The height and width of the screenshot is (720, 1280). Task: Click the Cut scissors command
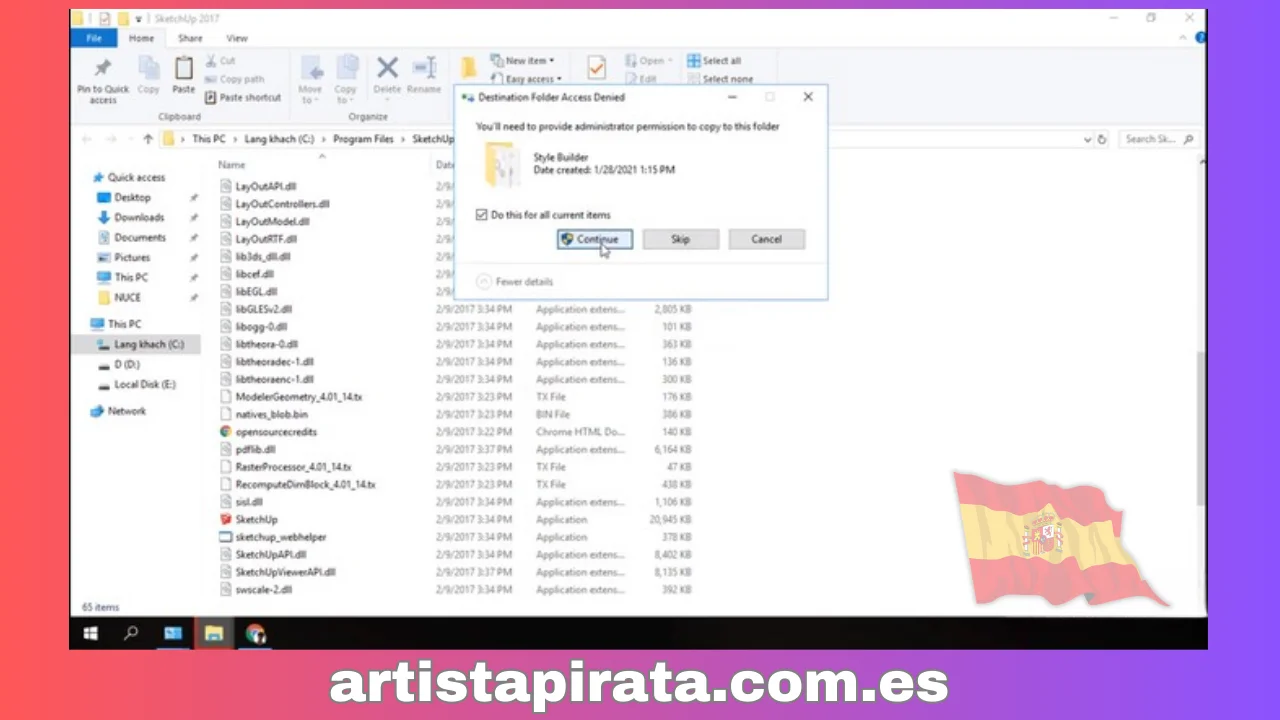point(221,61)
